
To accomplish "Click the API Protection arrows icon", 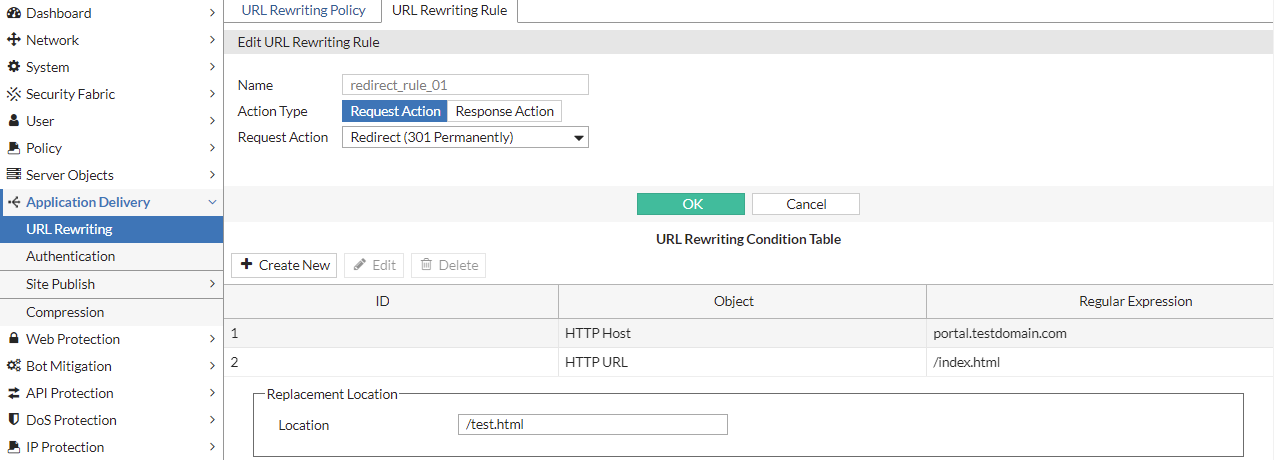I will coord(14,393).
